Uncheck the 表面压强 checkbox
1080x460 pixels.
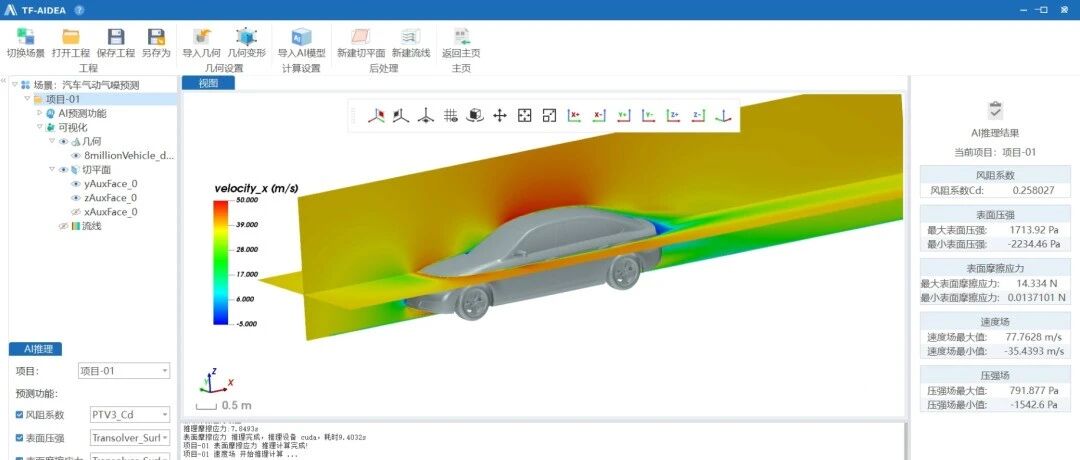click(x=19, y=438)
